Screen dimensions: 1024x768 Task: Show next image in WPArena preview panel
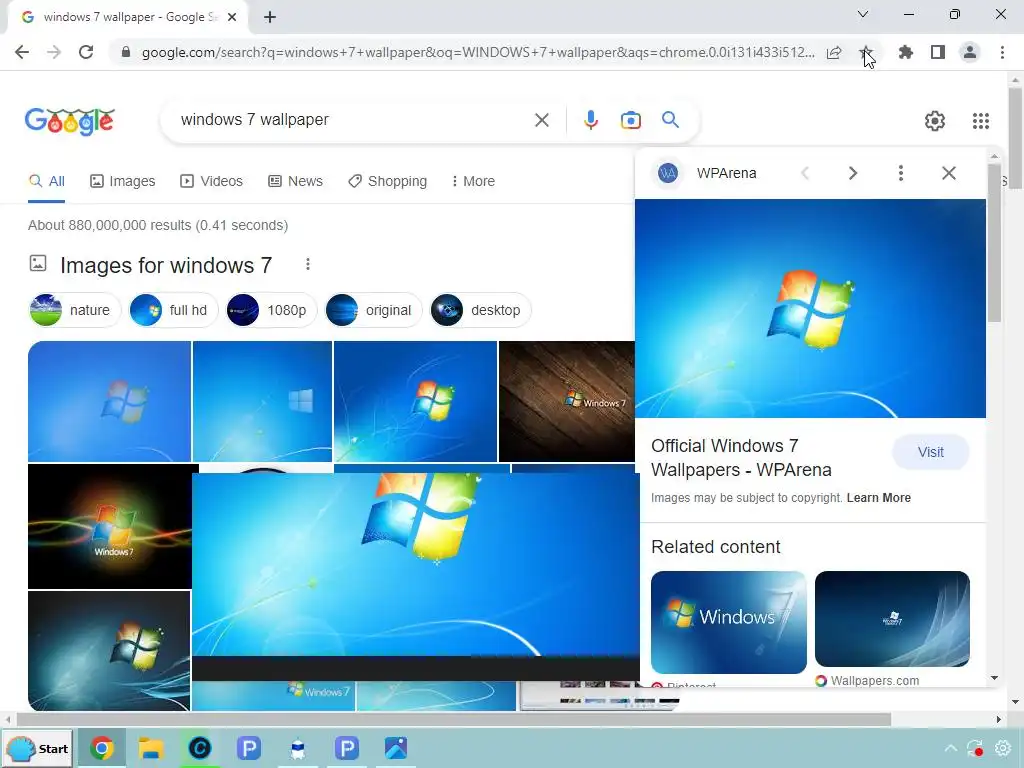click(x=852, y=173)
